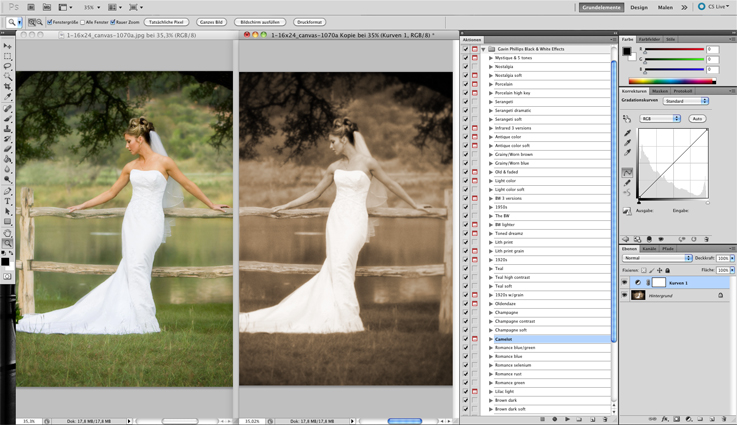Select the Type tool
Viewport: 737px width, 425px height.
tap(7, 201)
